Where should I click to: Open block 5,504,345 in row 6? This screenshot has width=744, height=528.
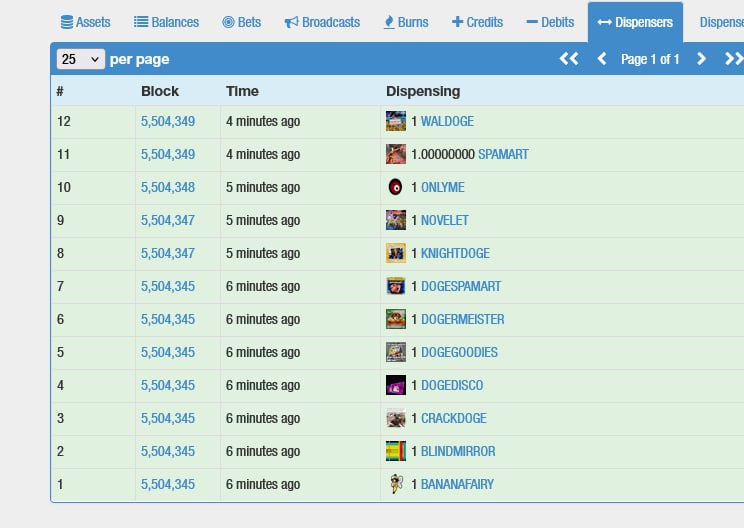(168, 319)
